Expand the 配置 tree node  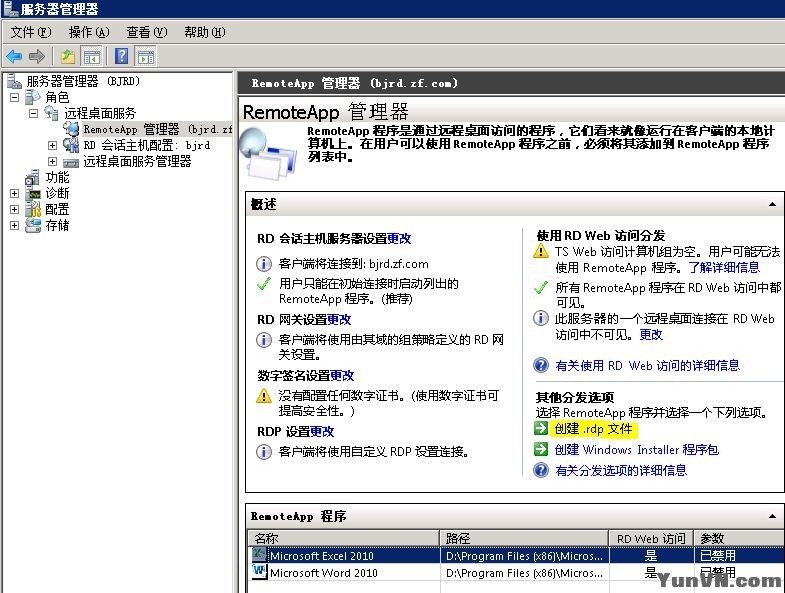15,209
